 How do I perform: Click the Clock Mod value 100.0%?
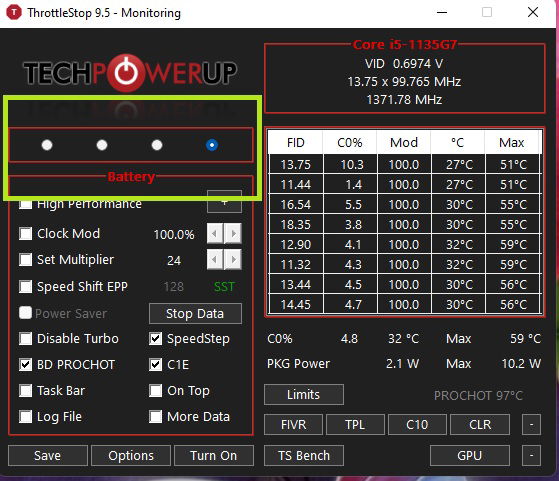pos(174,234)
